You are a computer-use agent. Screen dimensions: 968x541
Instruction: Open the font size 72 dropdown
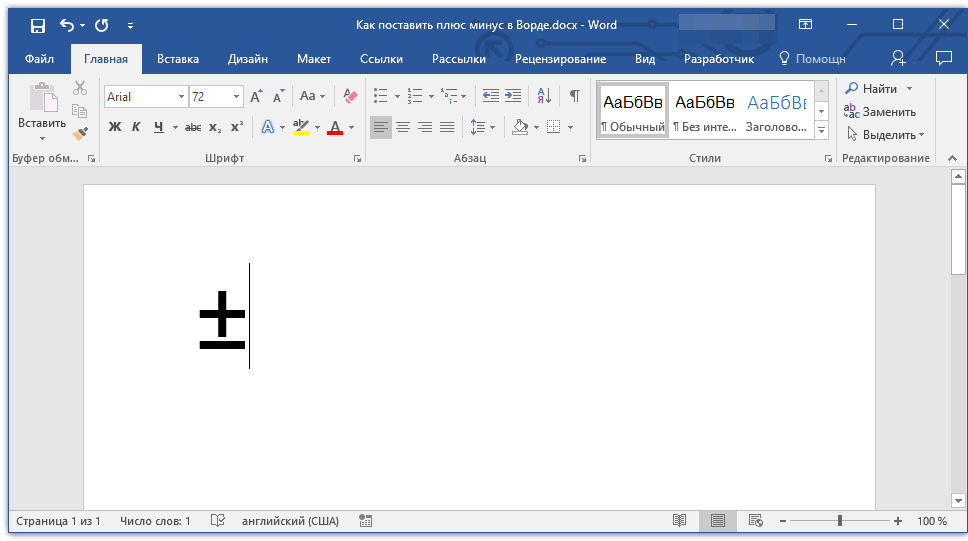[237, 97]
